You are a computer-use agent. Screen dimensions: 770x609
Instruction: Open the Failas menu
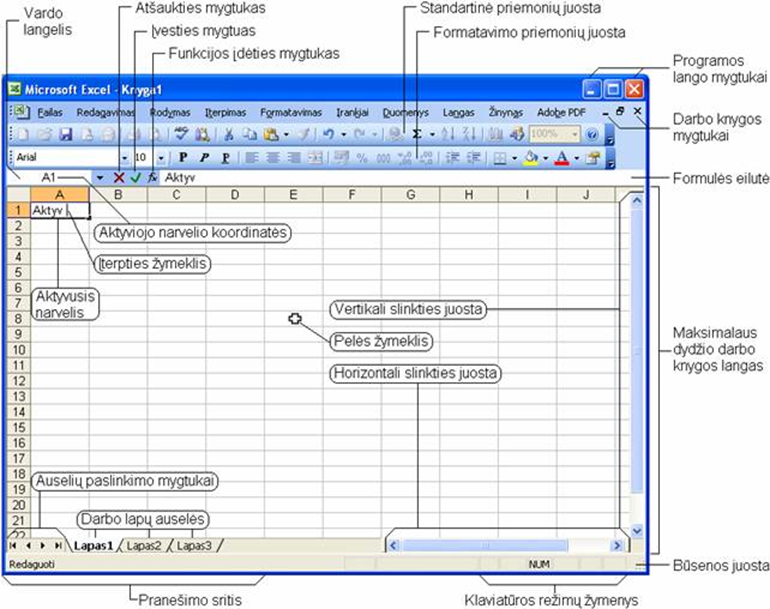tap(50, 112)
